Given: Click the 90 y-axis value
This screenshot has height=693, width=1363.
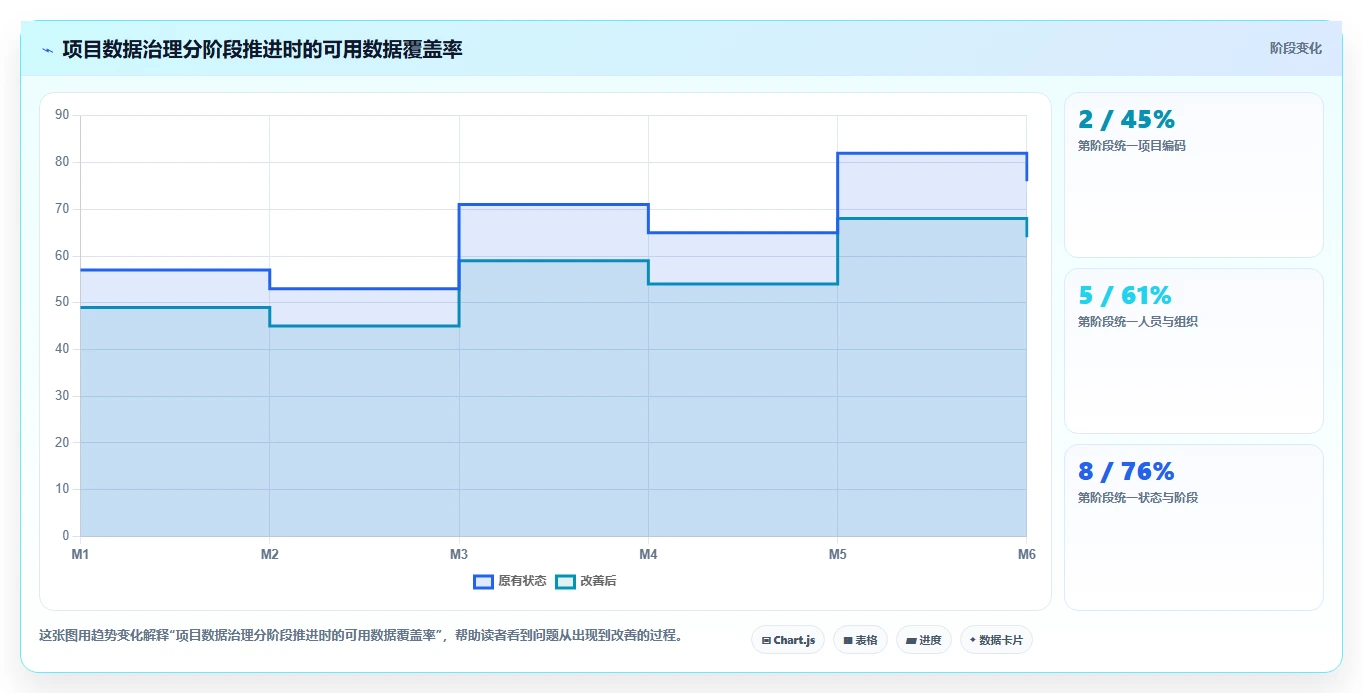Looking at the screenshot, I should [x=62, y=115].
